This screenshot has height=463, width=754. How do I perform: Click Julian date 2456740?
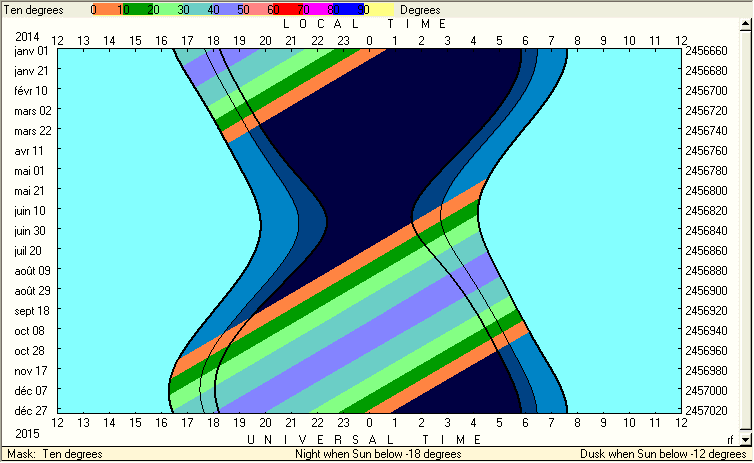[x=706, y=131]
